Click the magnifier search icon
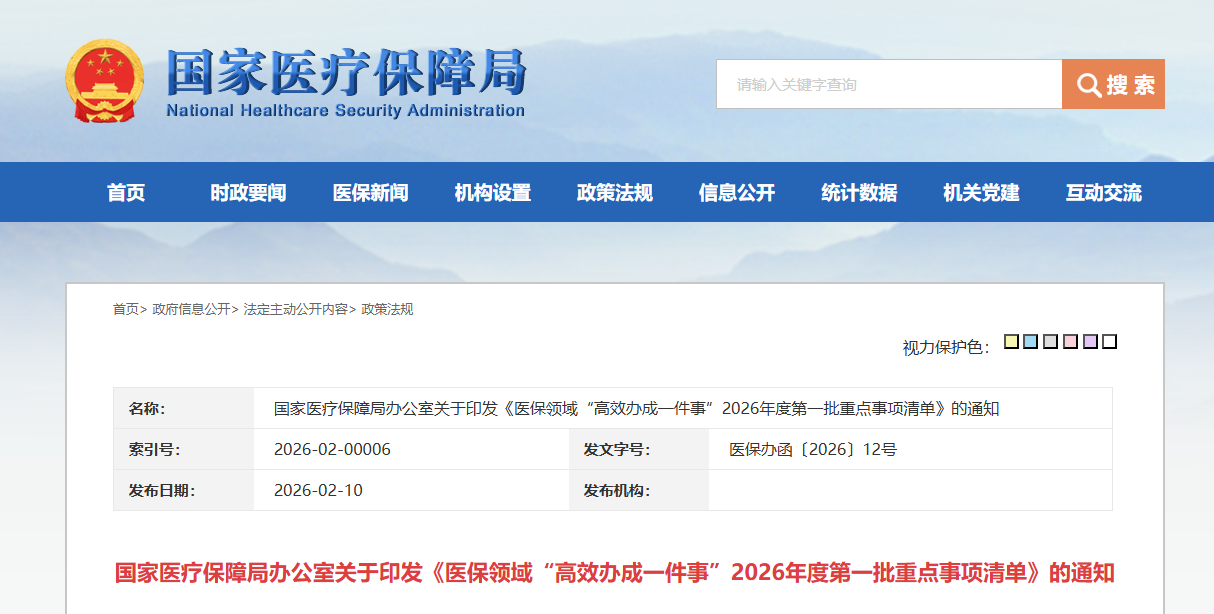The width and height of the screenshot is (1214, 614). 1089,84
